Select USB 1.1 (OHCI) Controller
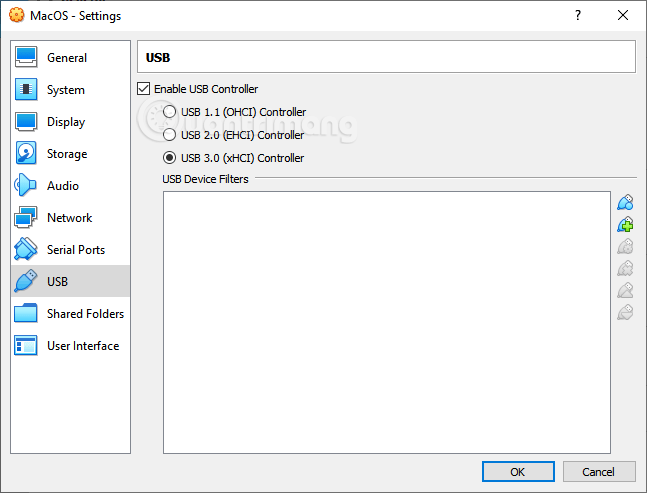 point(169,112)
